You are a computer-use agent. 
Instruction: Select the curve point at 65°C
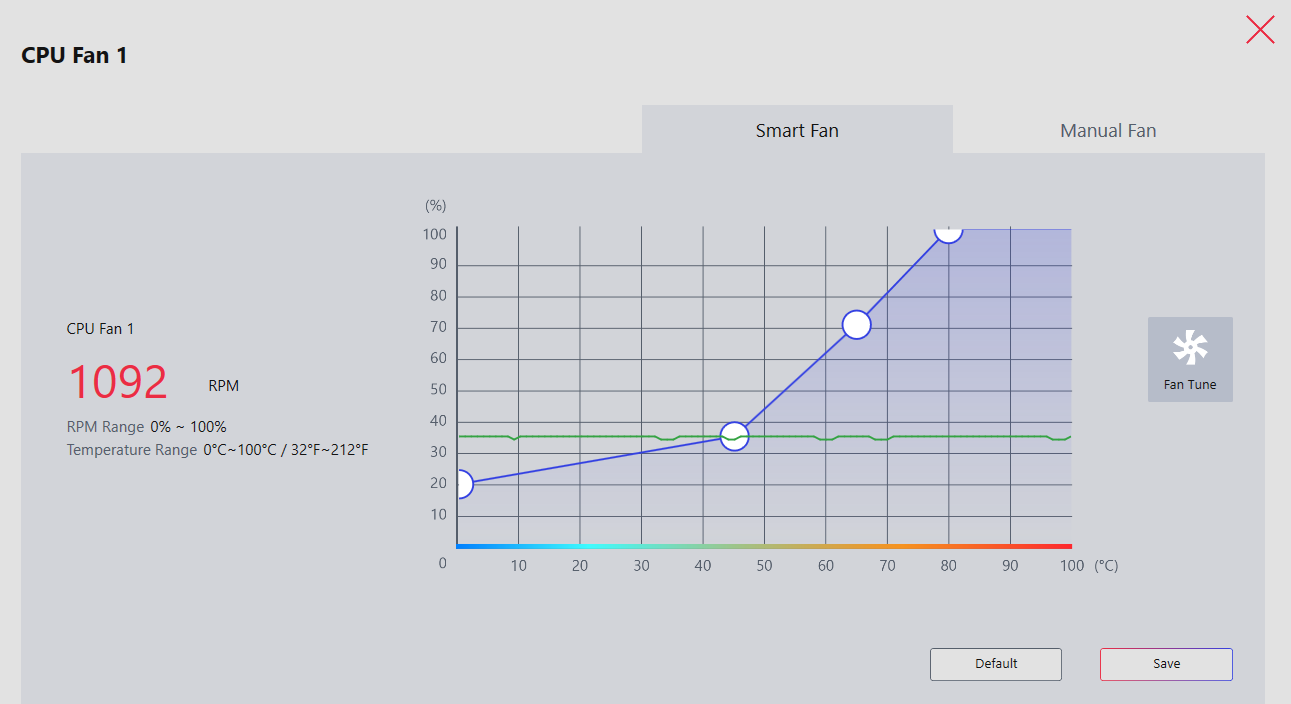(x=856, y=325)
